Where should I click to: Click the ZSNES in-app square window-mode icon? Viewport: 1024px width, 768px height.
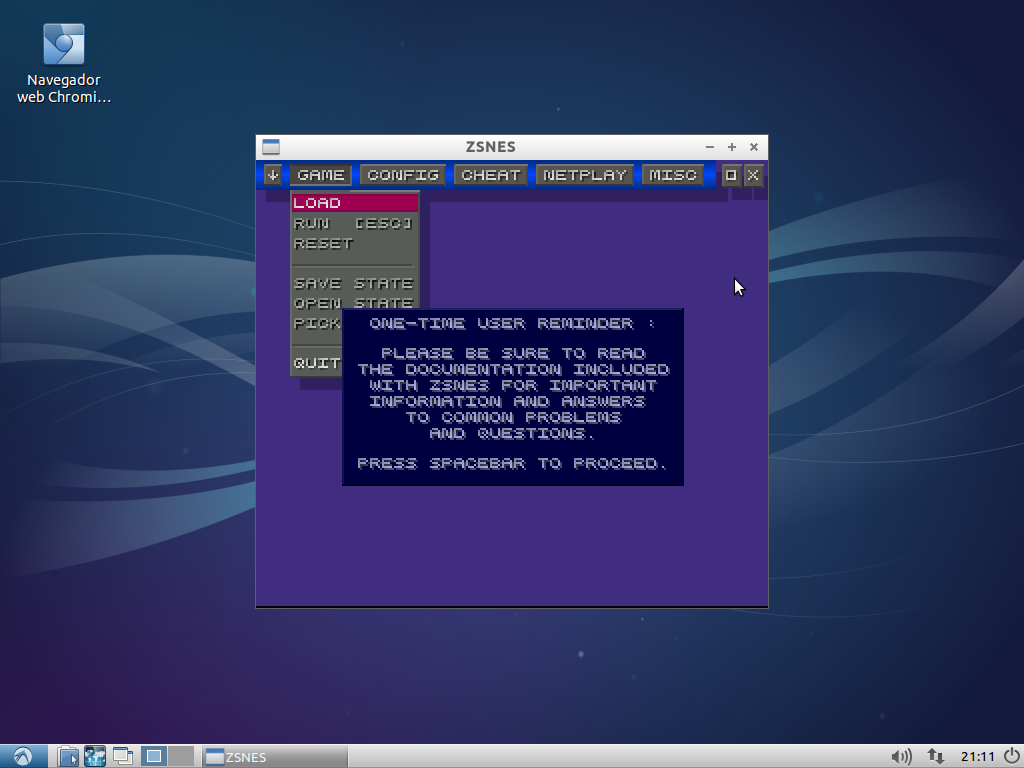coord(731,175)
